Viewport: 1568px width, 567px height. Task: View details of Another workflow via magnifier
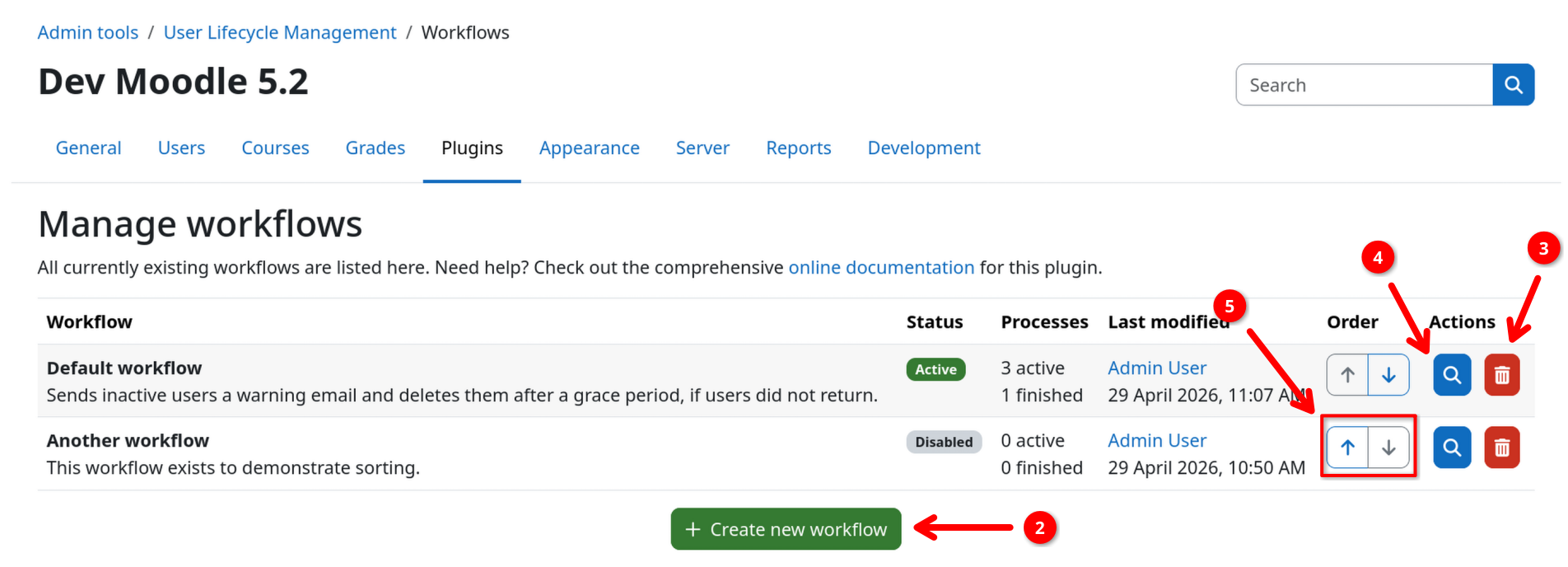pyautogui.click(x=1452, y=448)
